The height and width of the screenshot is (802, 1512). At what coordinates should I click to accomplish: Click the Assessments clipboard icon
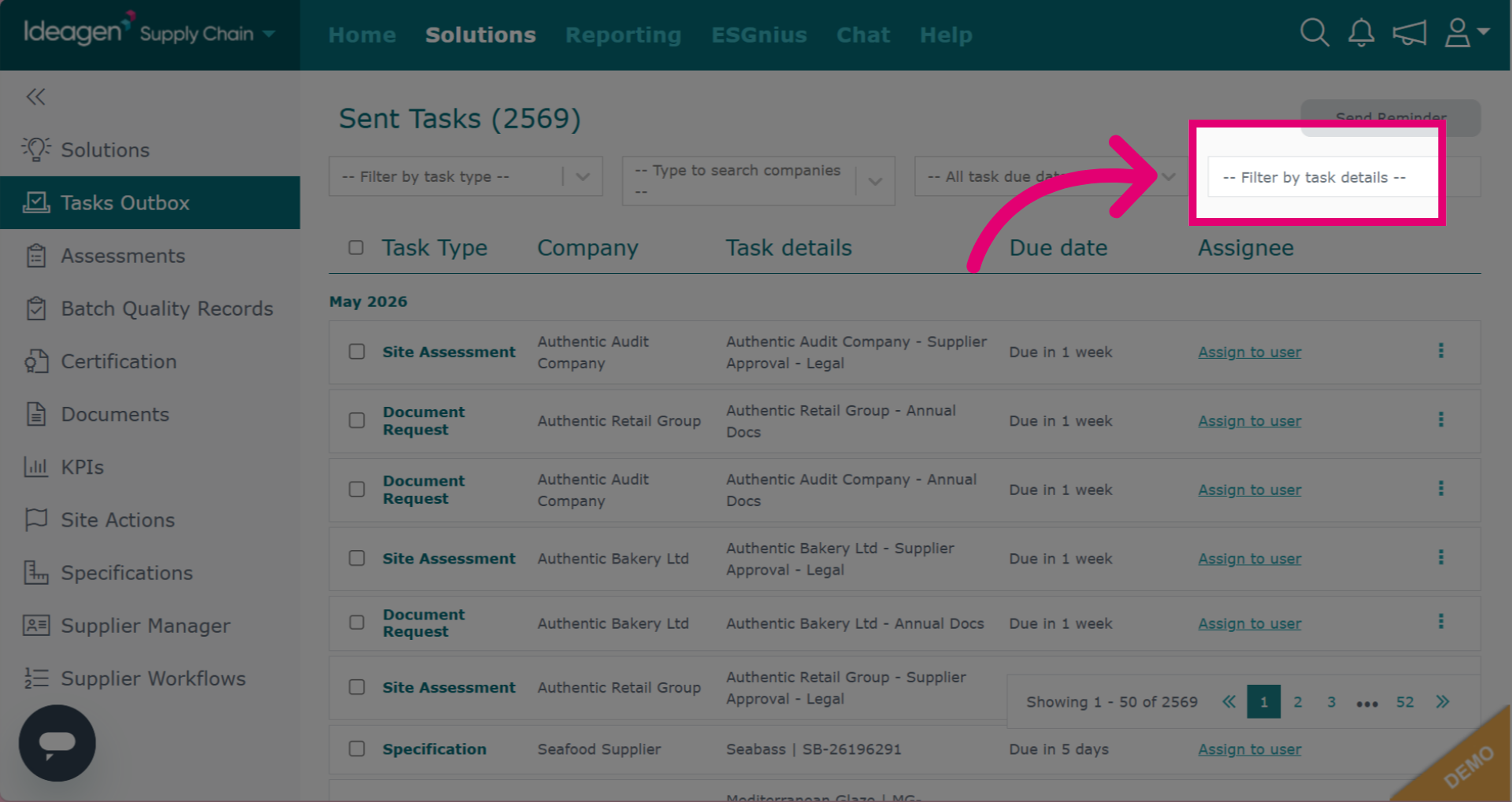click(36, 255)
